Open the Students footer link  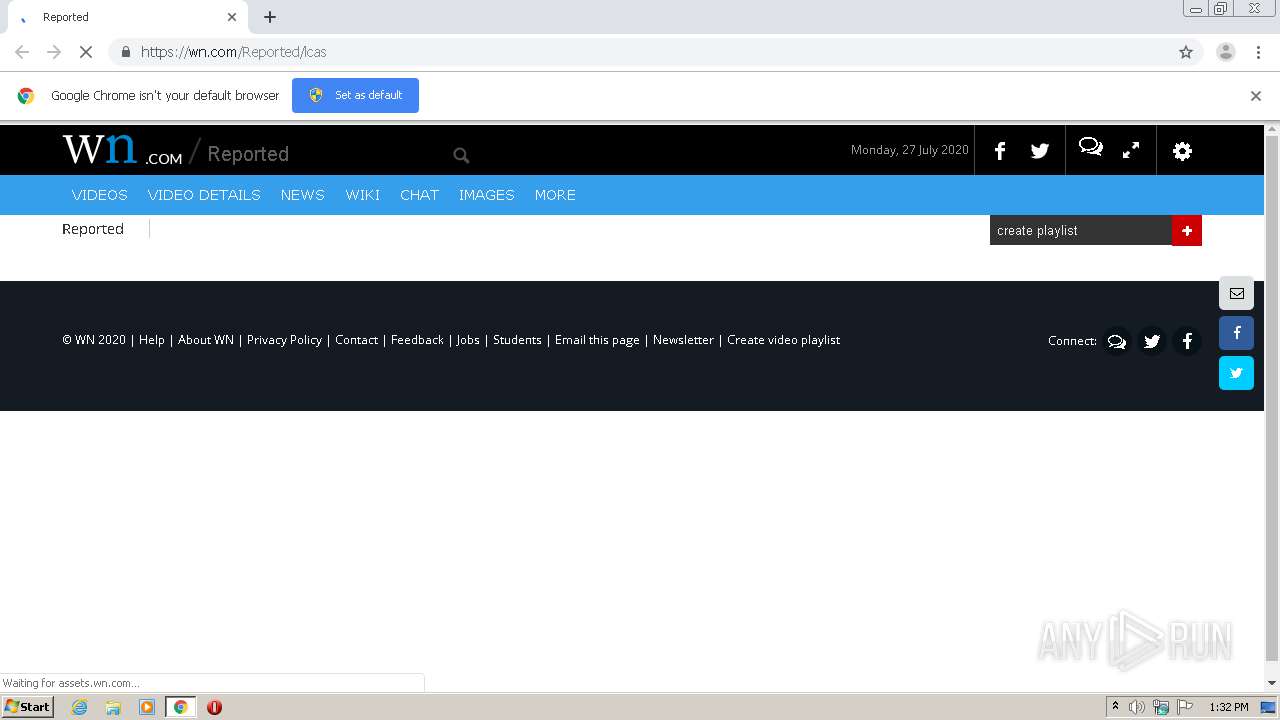pos(517,340)
